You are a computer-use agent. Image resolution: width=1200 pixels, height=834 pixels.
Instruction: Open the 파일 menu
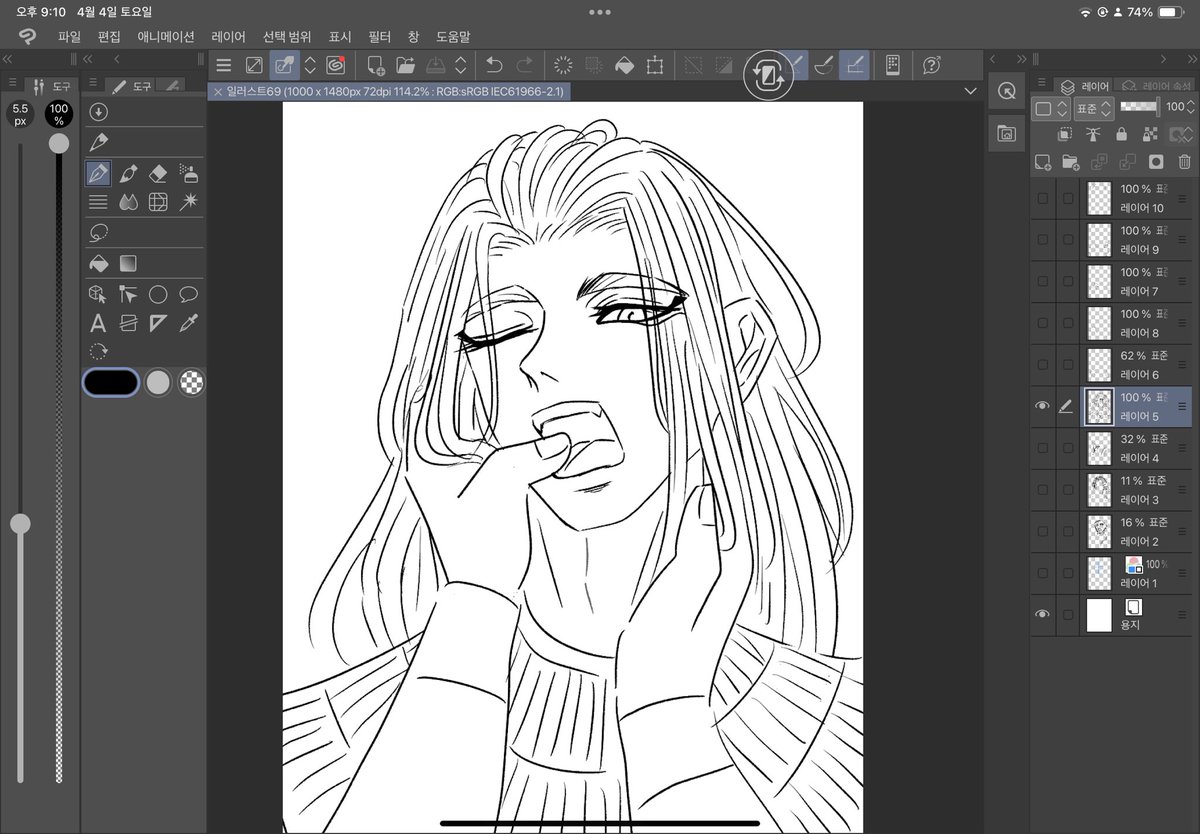[69, 36]
